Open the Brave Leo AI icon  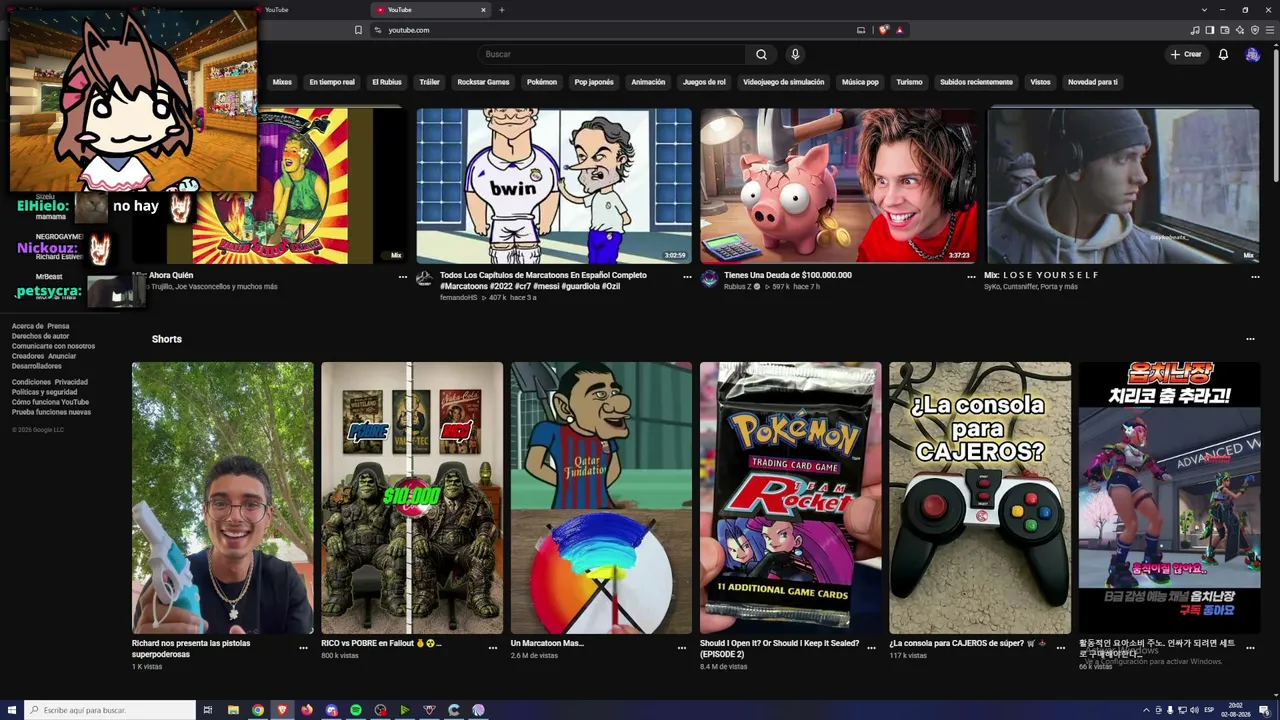(1240, 30)
